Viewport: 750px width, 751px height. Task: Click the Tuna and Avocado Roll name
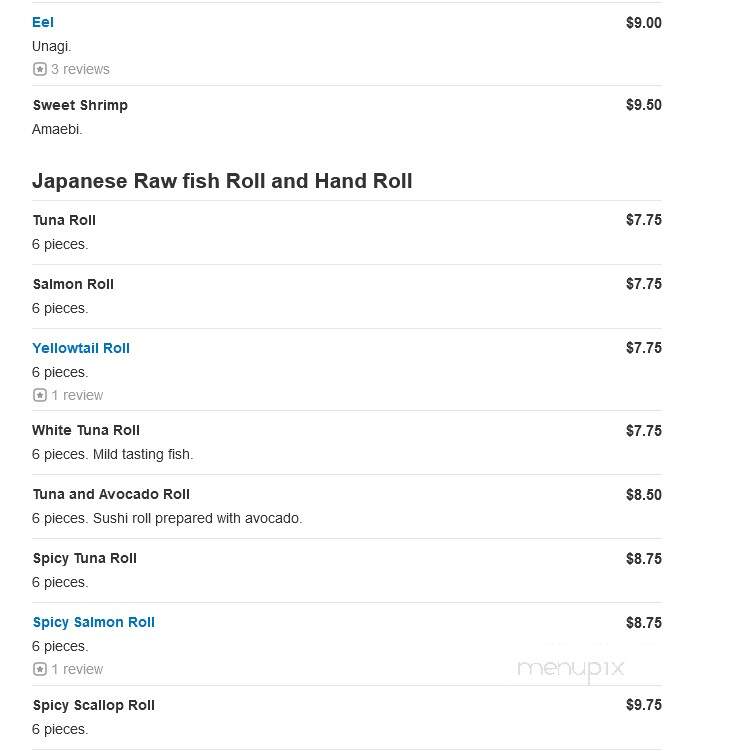[111, 494]
